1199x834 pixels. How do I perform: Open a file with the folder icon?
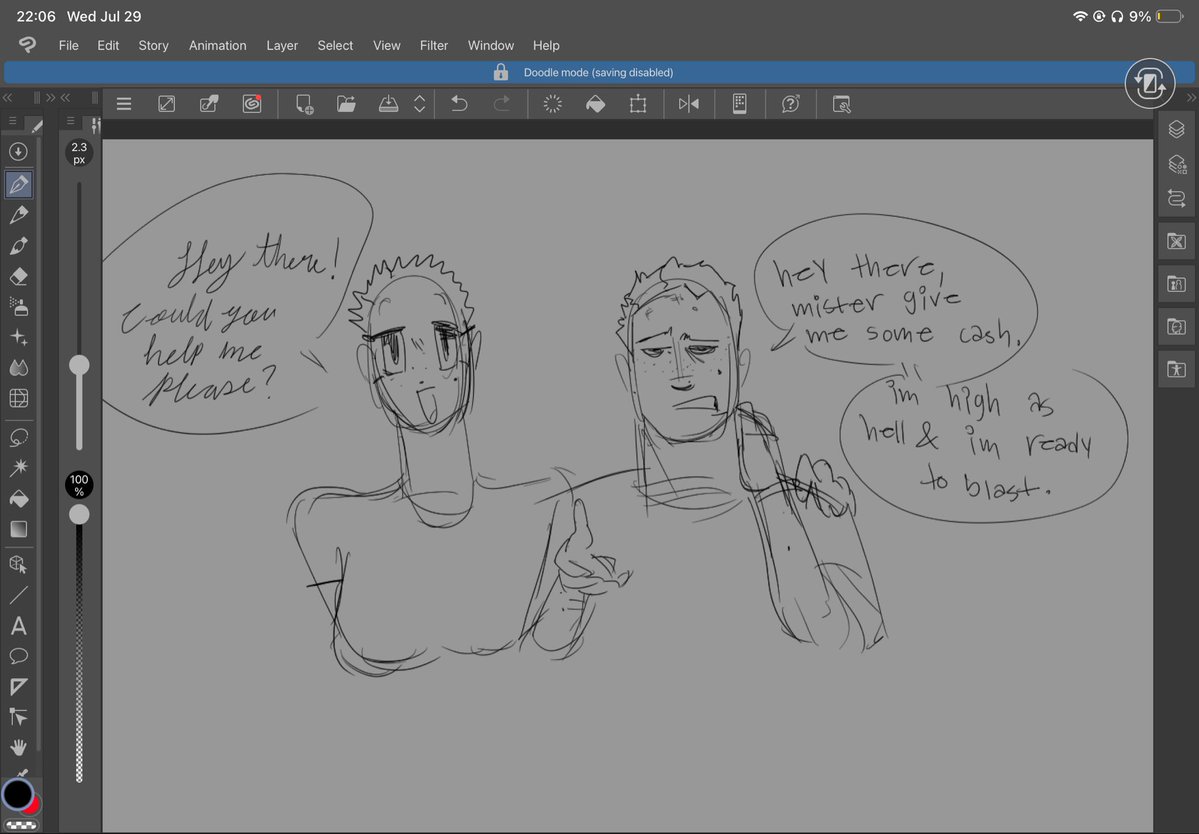[346, 104]
